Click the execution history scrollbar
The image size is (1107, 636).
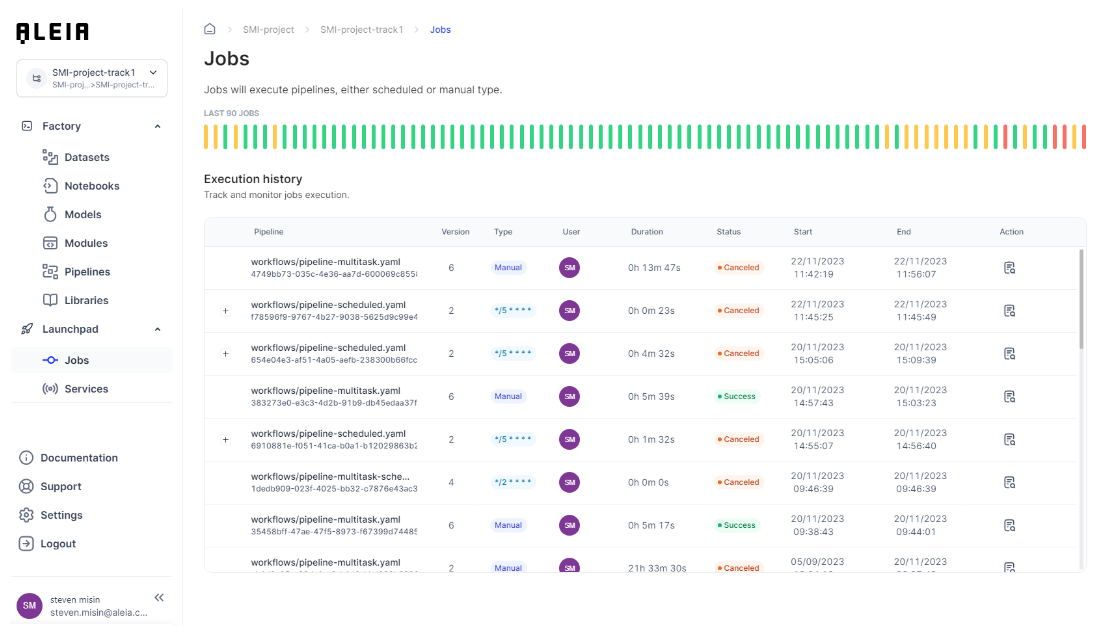pyautogui.click(x=1080, y=300)
